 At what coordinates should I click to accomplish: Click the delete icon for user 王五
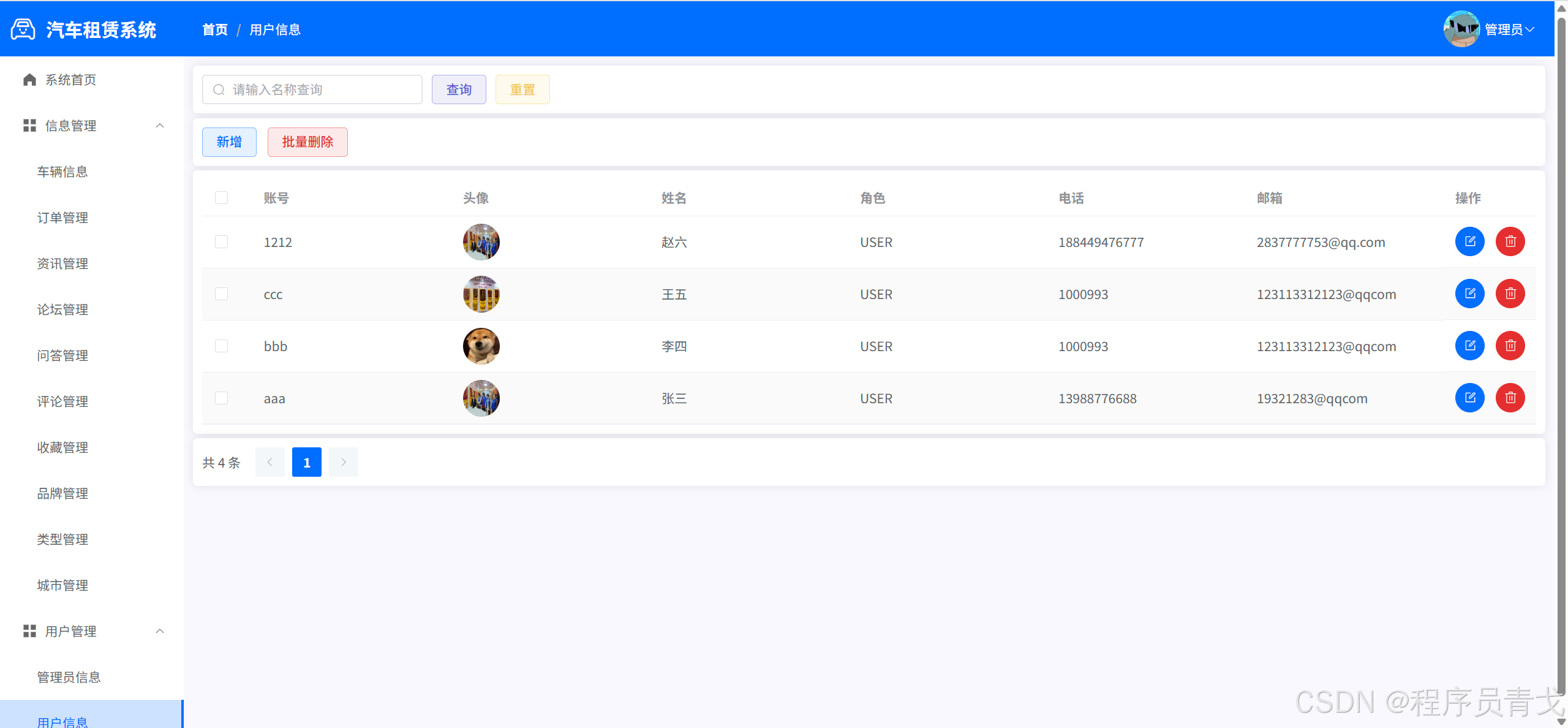(1510, 294)
